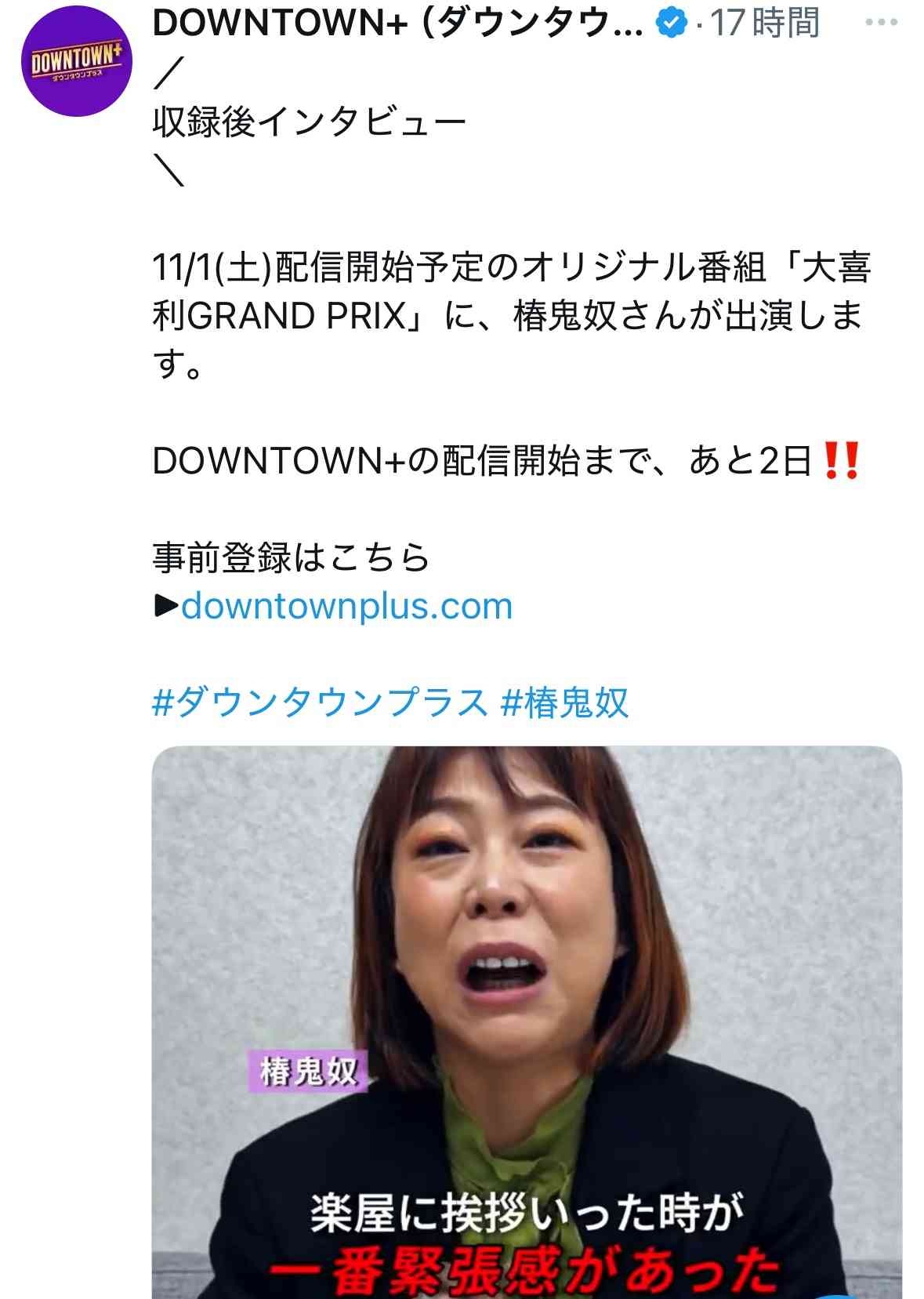Open the three-dot more options menu
The image size is (924, 1299).
[881, 23]
